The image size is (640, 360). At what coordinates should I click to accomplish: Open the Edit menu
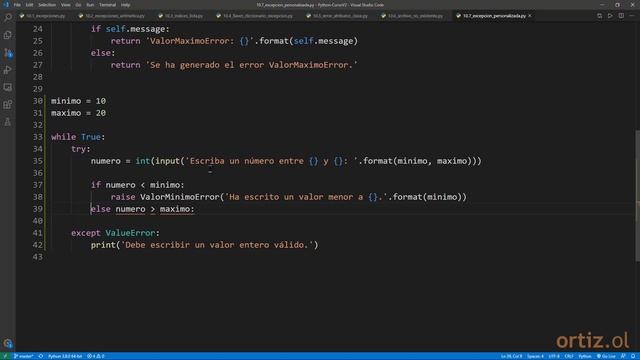(29, 5)
